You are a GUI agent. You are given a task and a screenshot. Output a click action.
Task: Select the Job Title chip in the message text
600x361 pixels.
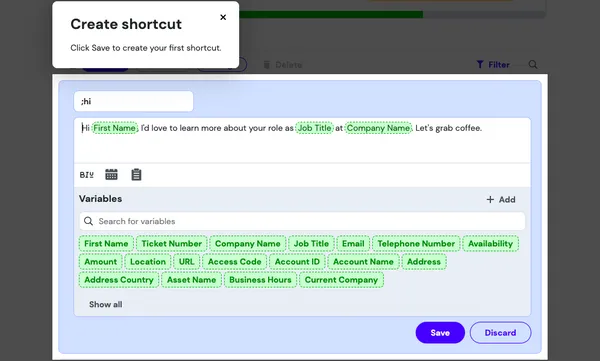[x=315, y=128]
